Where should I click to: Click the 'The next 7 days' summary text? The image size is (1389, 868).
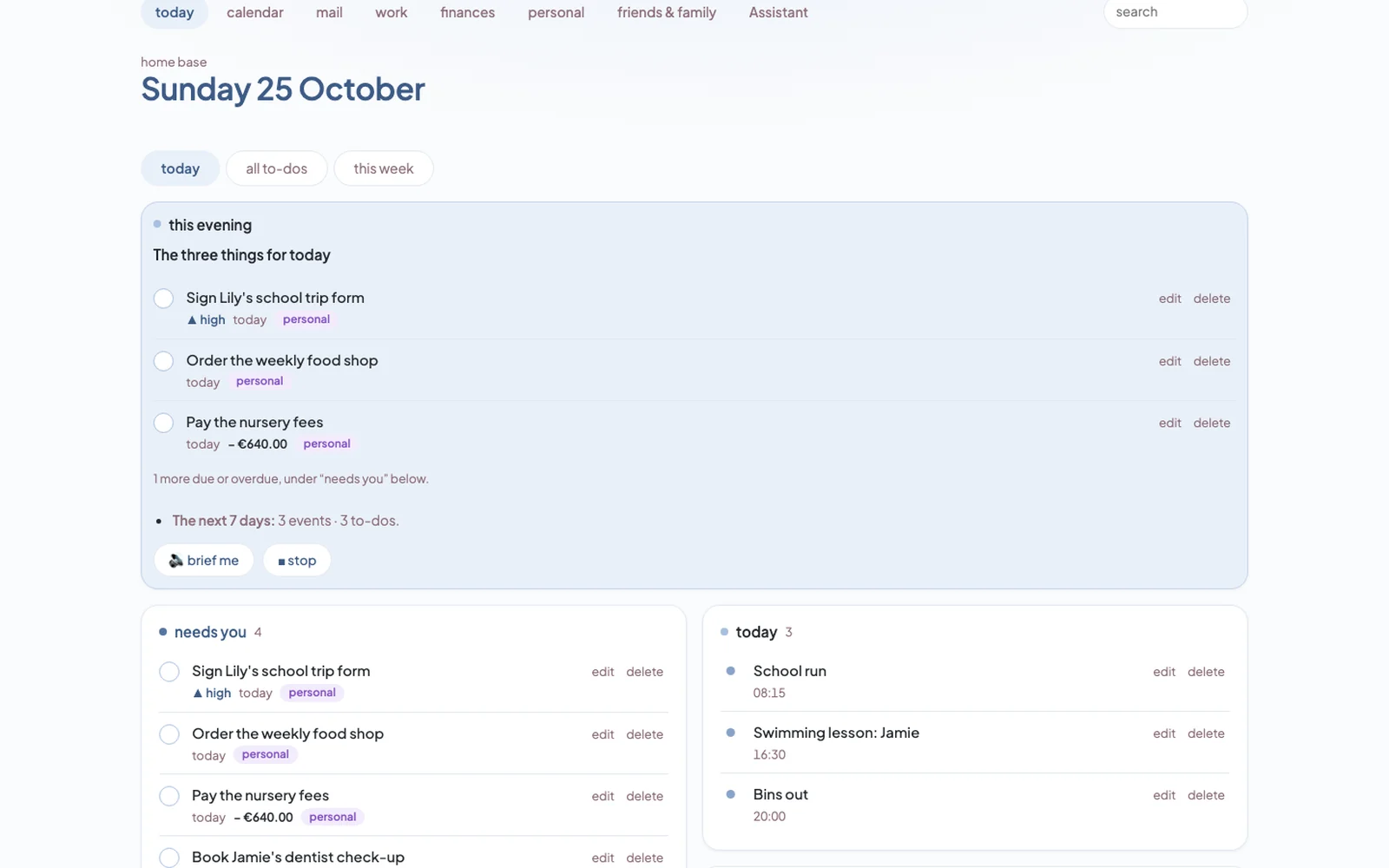(x=285, y=521)
